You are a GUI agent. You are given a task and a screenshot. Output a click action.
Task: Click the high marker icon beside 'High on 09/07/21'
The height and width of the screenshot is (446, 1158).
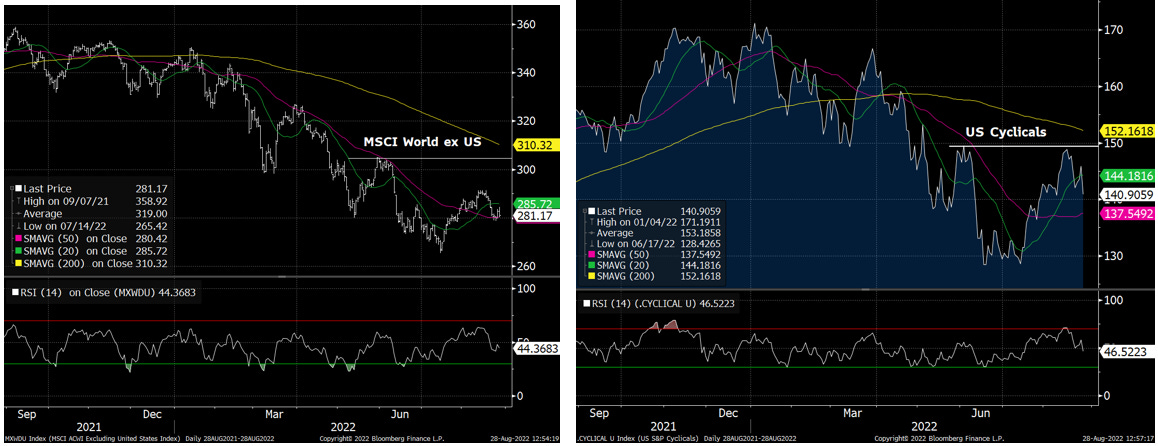point(18,201)
